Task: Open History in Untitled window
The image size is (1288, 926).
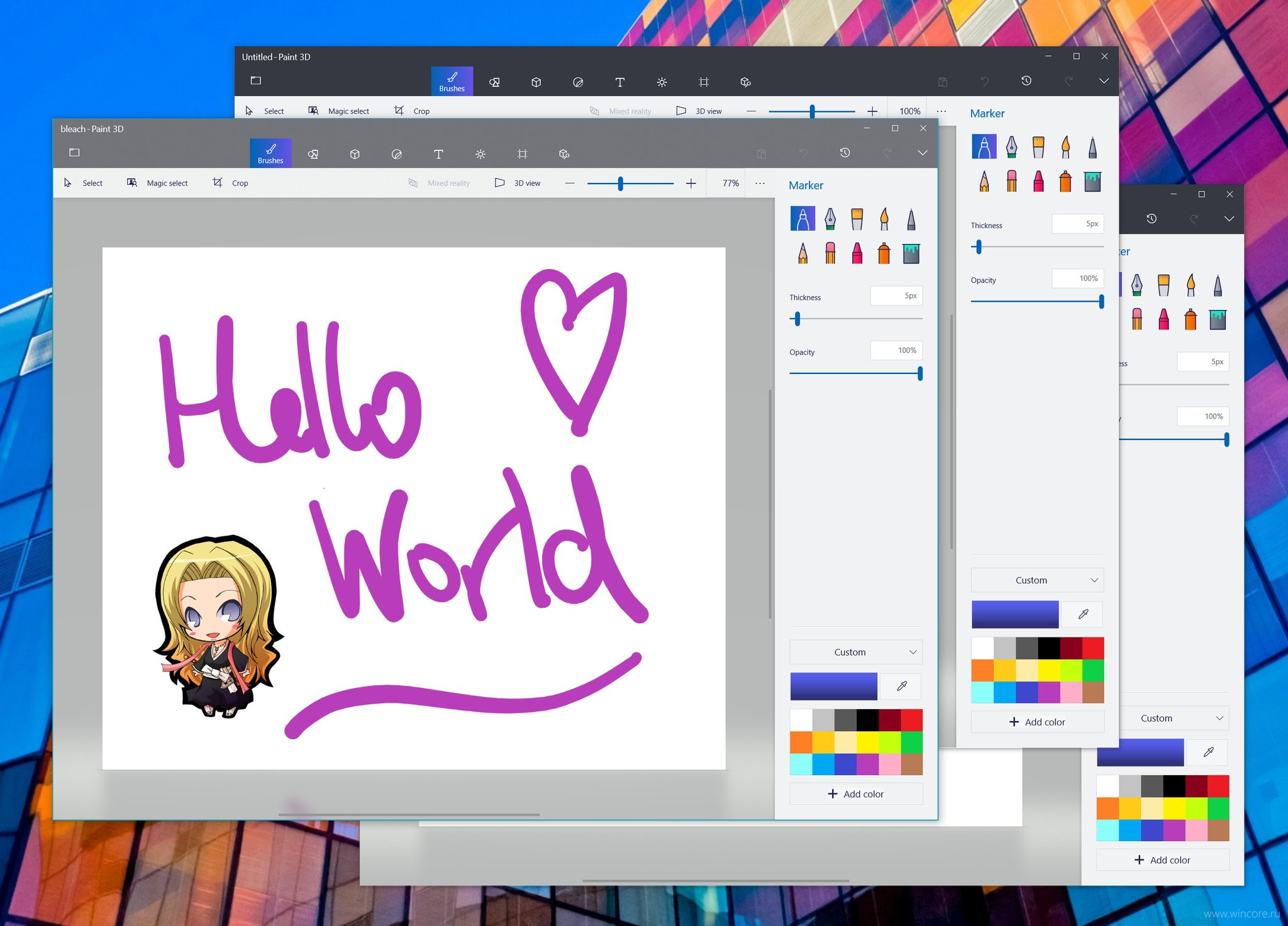Action: [1026, 81]
